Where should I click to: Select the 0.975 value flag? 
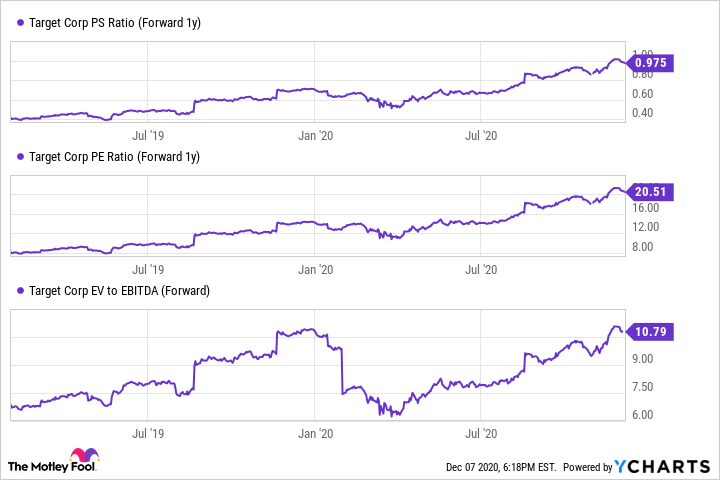point(652,63)
